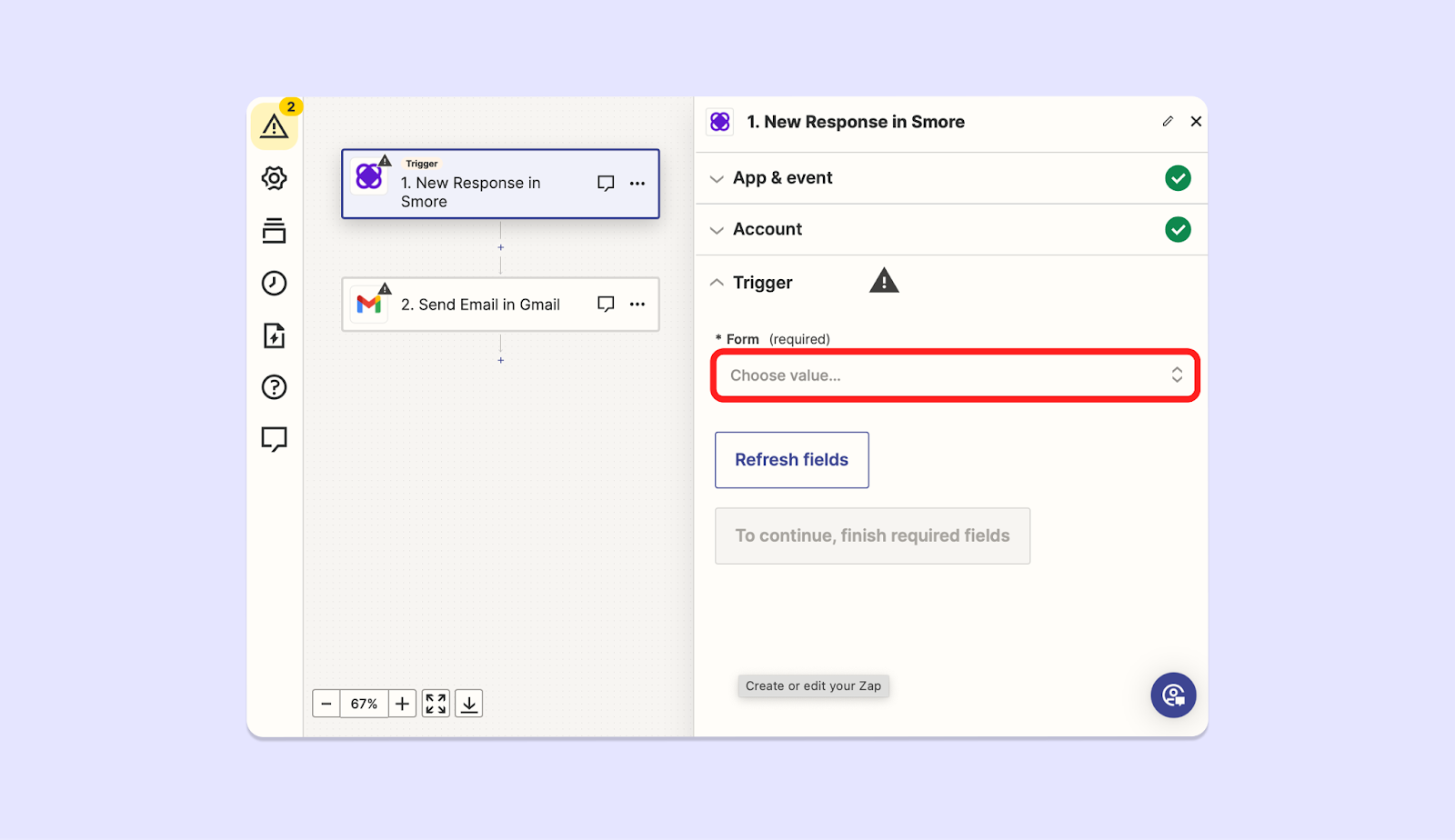This screenshot has width=1455, height=840.
Task: Click the Refresh fields button
Action: (x=791, y=460)
